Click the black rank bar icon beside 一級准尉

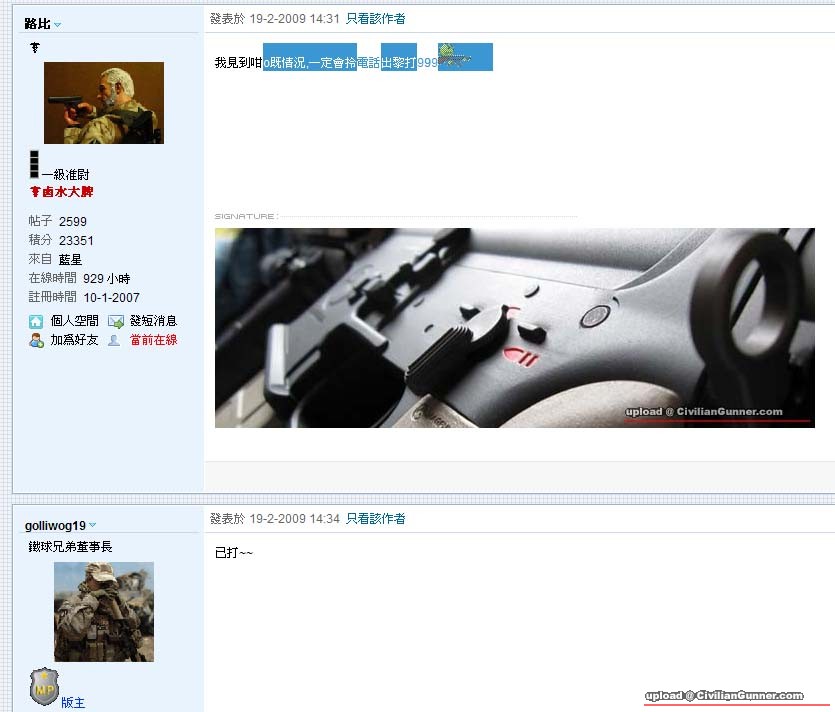34,165
